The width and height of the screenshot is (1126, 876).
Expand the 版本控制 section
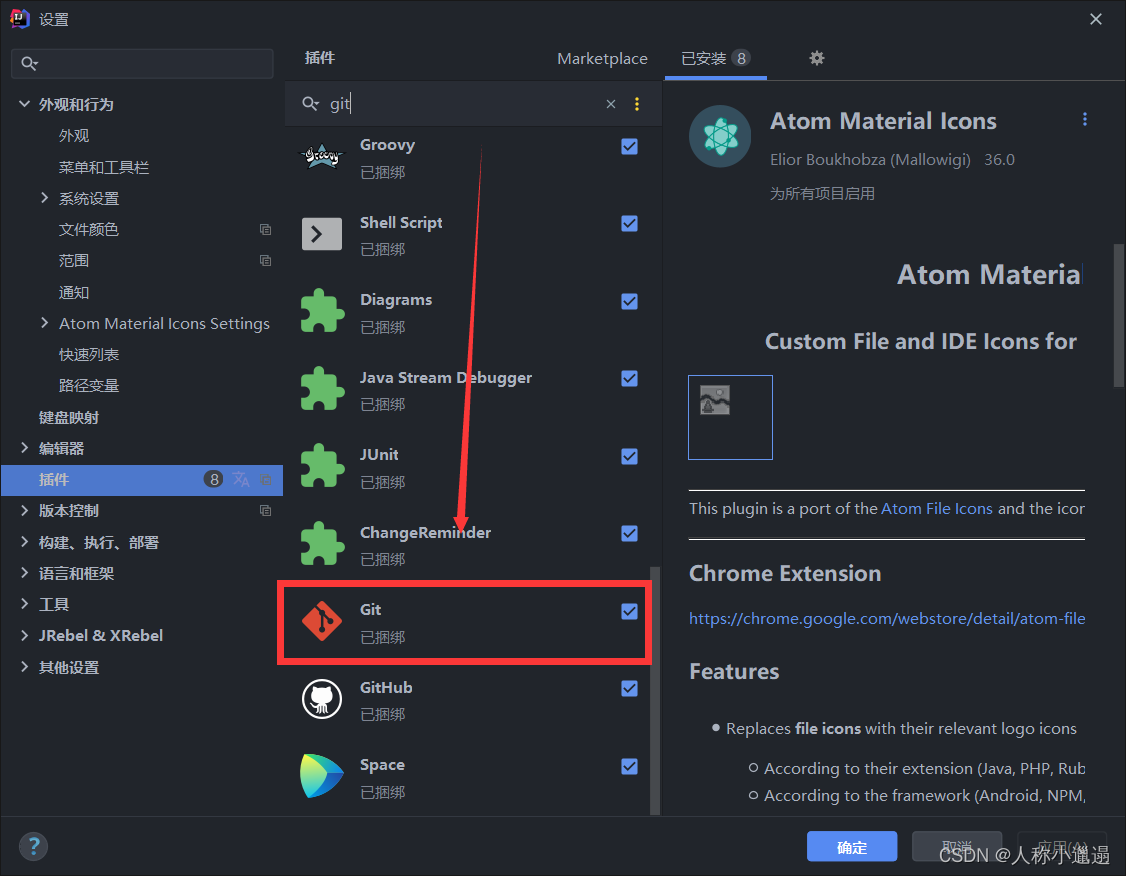[x=24, y=511]
